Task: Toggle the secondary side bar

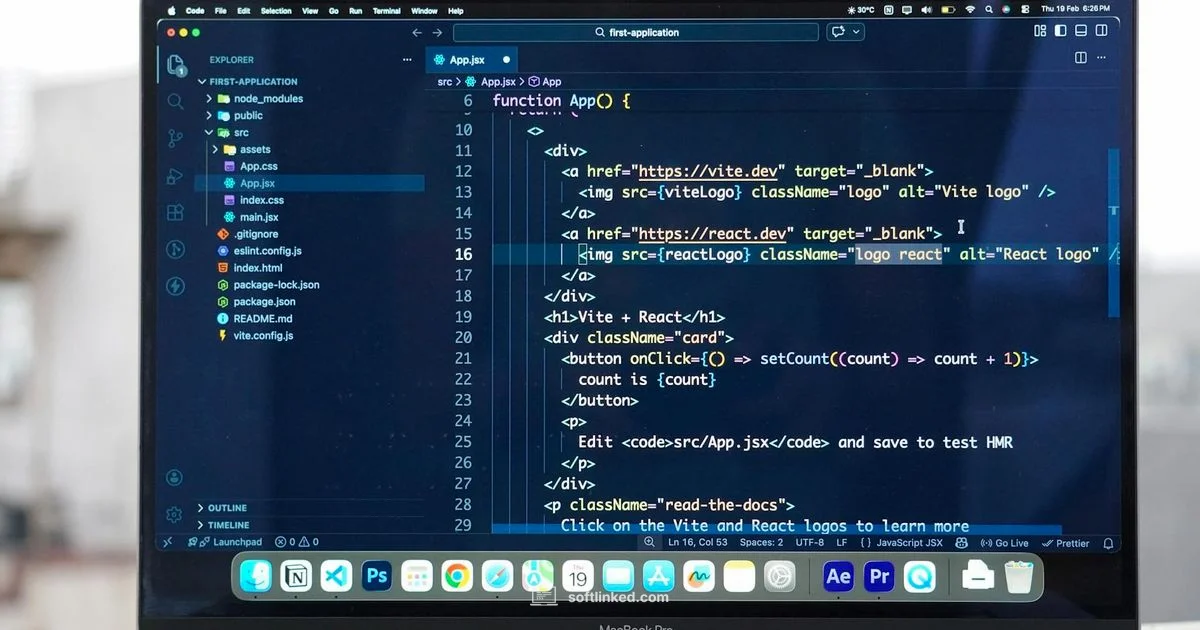Action: (x=1102, y=31)
